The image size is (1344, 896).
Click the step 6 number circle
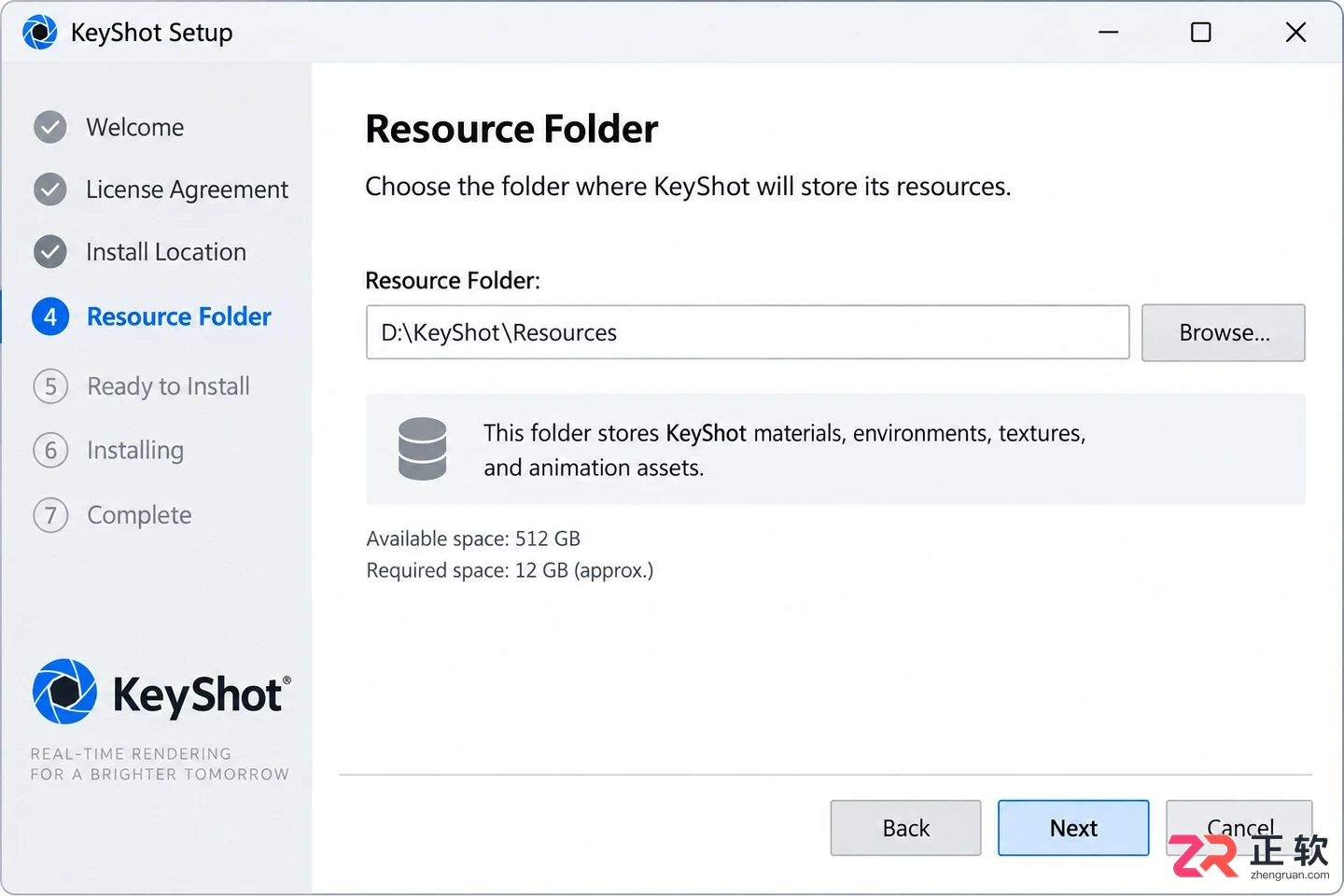pos(50,451)
